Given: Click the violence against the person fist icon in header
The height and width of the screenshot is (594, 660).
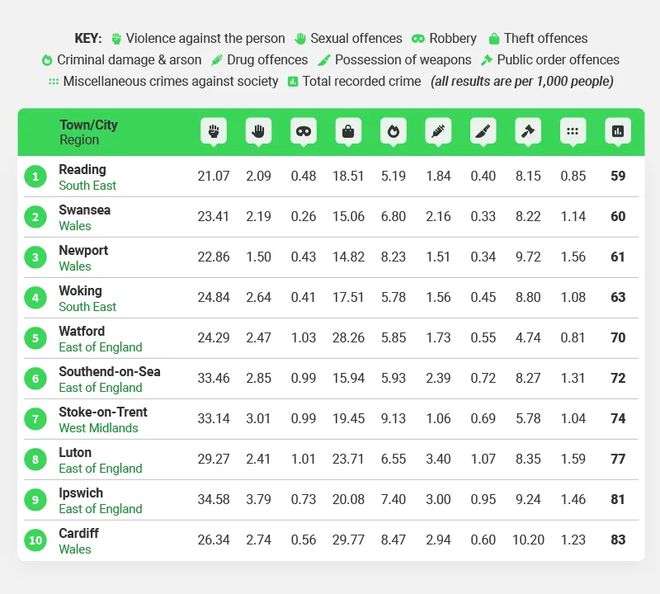Looking at the screenshot, I should (214, 131).
